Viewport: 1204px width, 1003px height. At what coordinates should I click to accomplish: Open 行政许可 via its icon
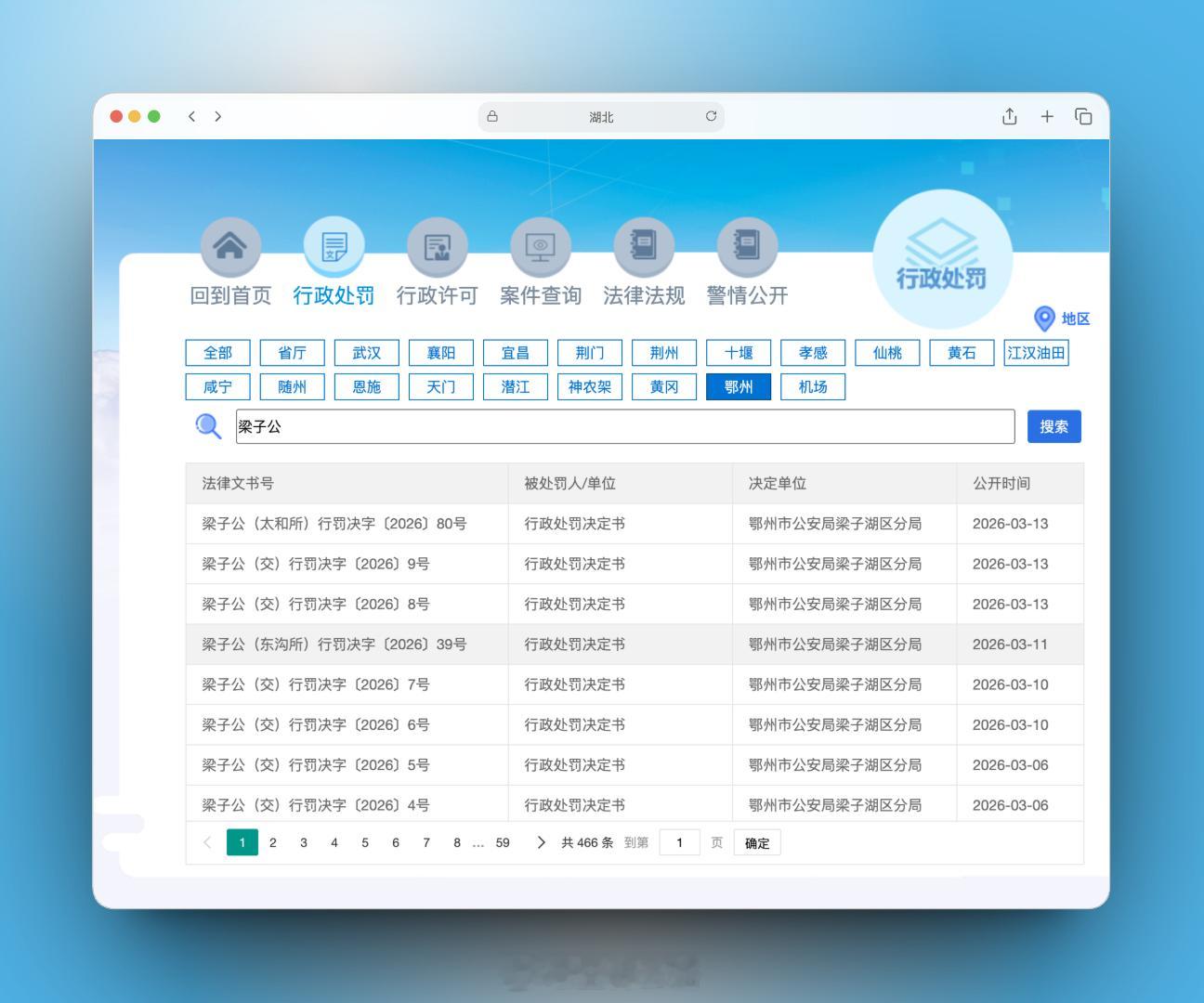(437, 247)
